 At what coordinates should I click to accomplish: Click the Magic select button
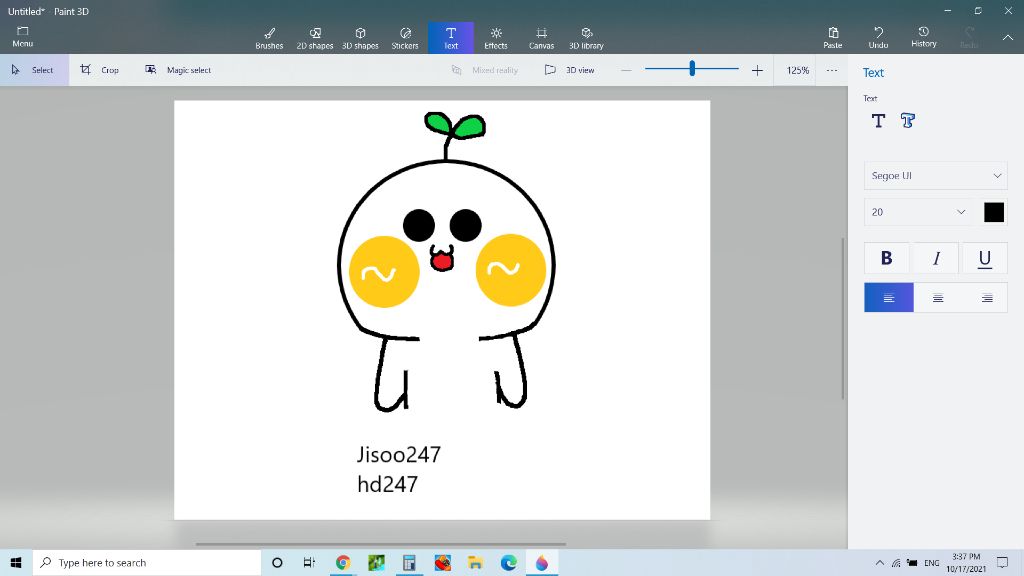click(178, 70)
